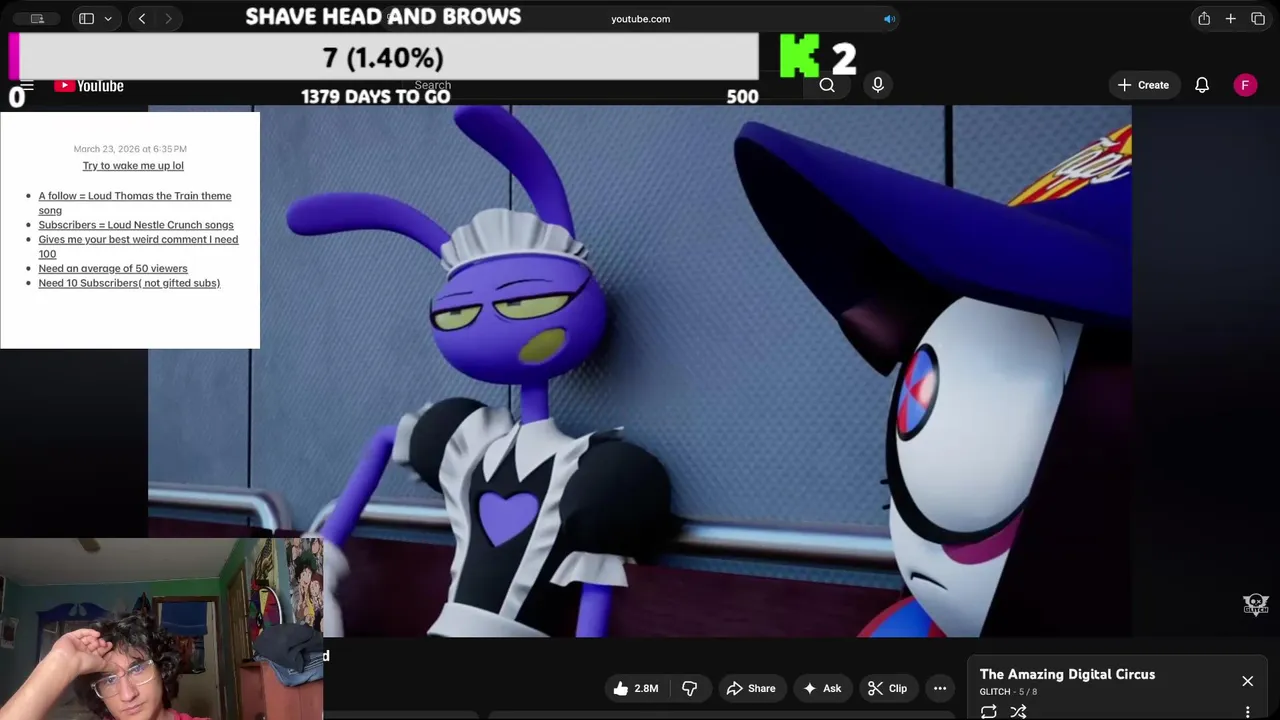The image size is (1280, 720).
Task: Open playlist options vertical dots menu
Action: tap(1247, 712)
